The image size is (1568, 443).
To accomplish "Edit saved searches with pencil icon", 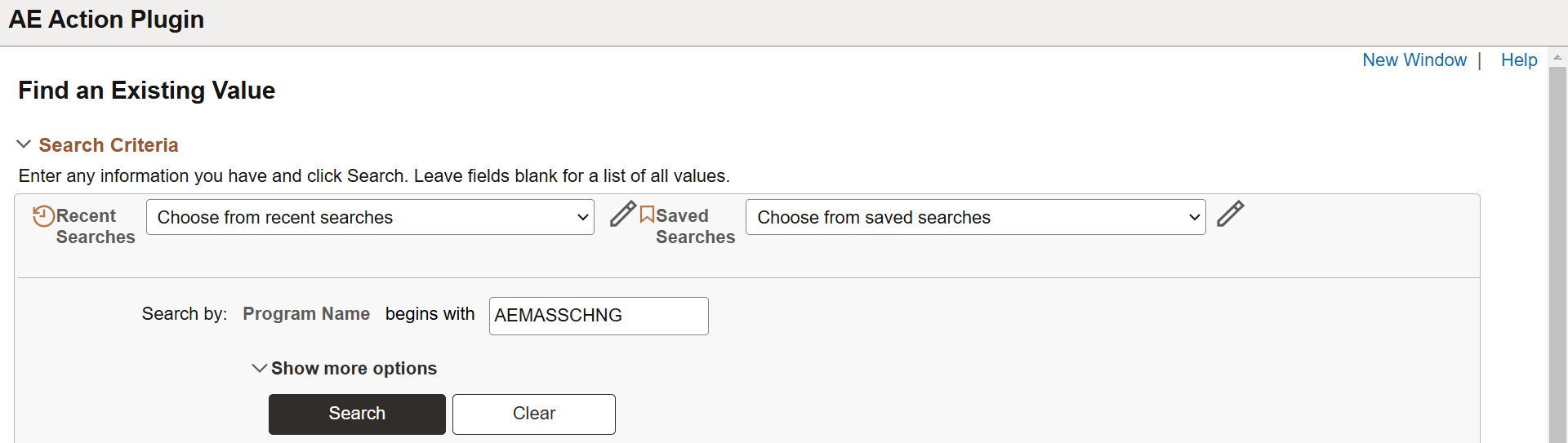I will click(1230, 214).
